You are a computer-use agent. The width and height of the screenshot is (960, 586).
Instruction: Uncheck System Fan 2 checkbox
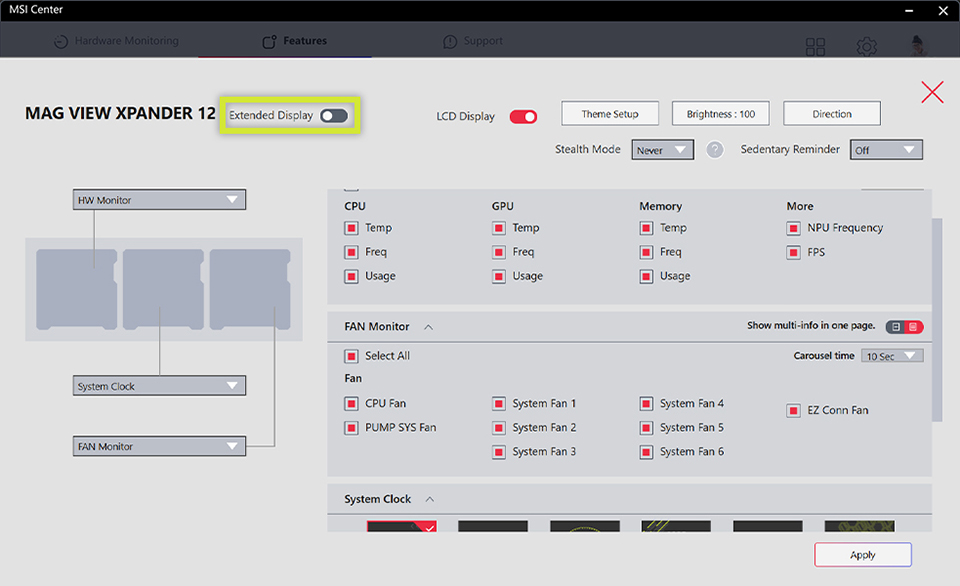[498, 427]
